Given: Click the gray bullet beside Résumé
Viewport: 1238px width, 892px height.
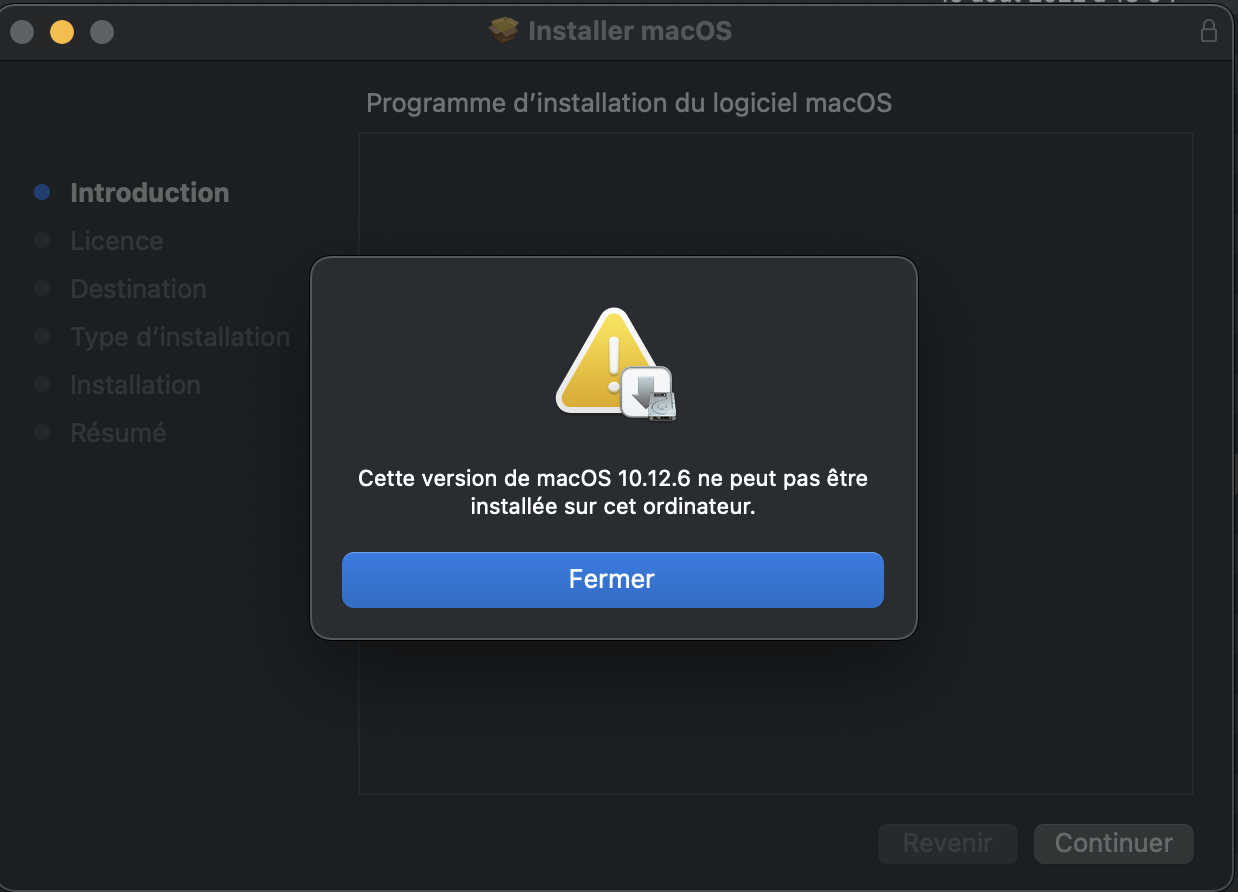Looking at the screenshot, I should pyautogui.click(x=42, y=432).
